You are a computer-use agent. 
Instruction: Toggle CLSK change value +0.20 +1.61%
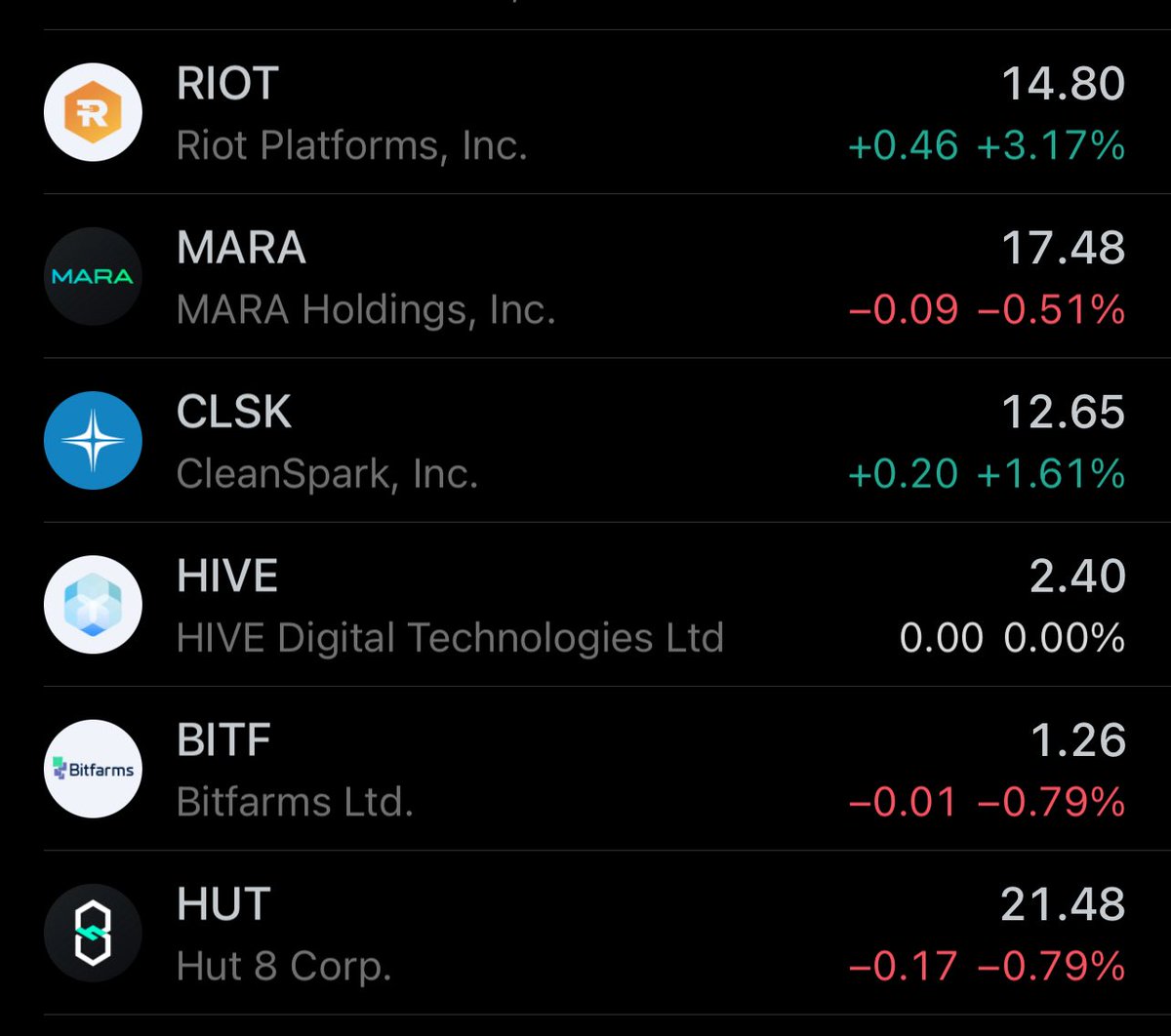click(987, 474)
